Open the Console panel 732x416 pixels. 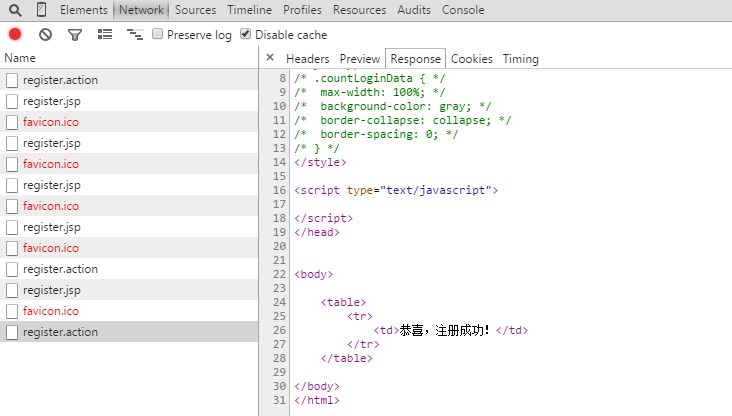(463, 10)
